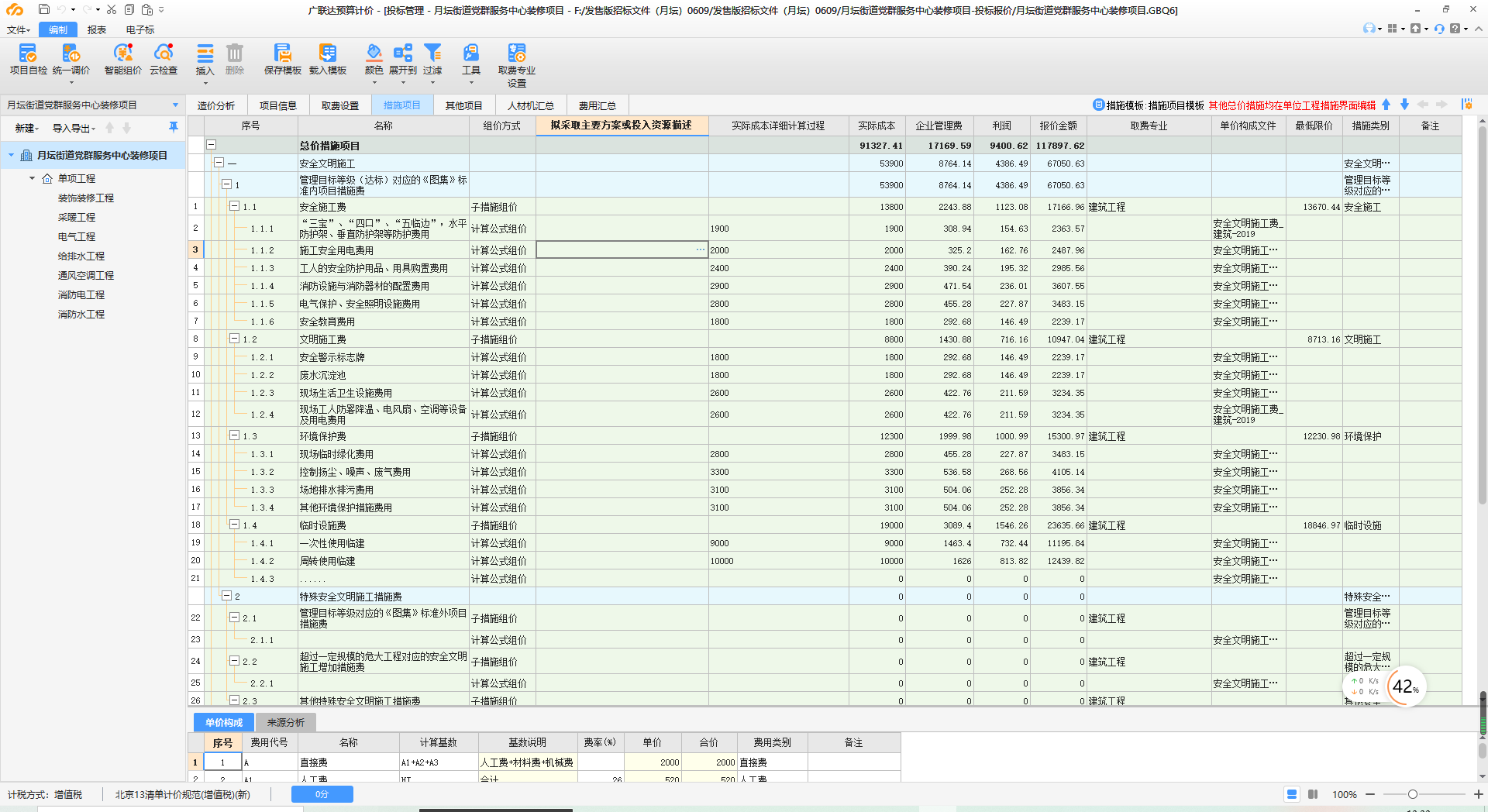
Task: Click the undo arrow icon
Action: [x=61, y=9]
